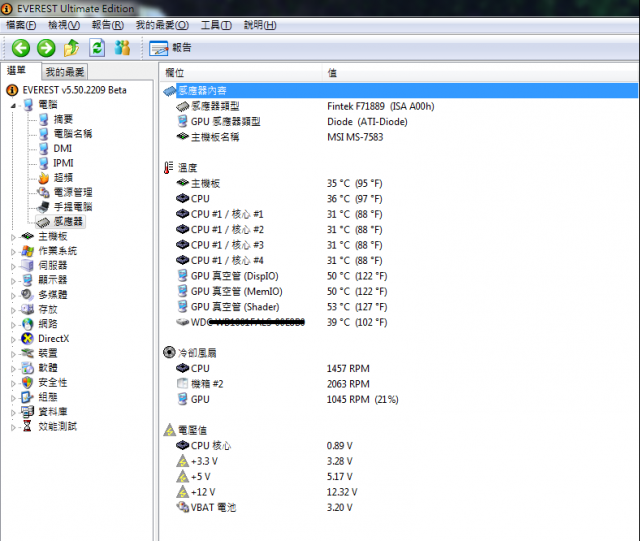Open the 工具(T) menu
640x541 pixels.
[x=216, y=25]
